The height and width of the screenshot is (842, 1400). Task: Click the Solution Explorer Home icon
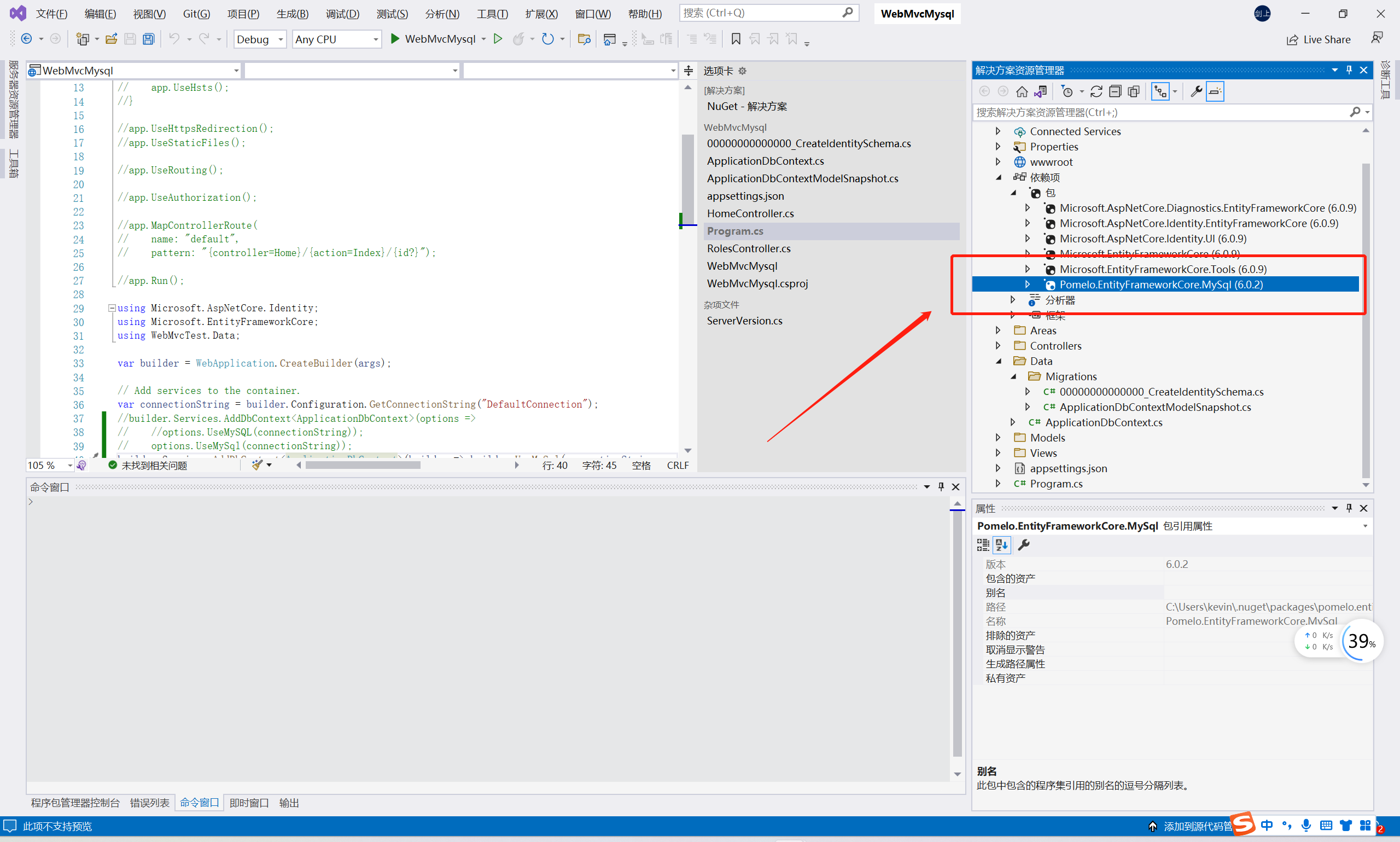(1022, 91)
